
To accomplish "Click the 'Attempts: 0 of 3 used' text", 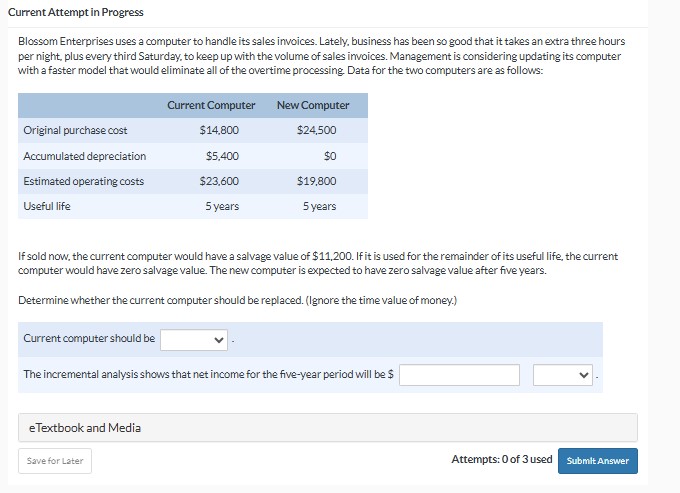I will (x=501, y=459).
